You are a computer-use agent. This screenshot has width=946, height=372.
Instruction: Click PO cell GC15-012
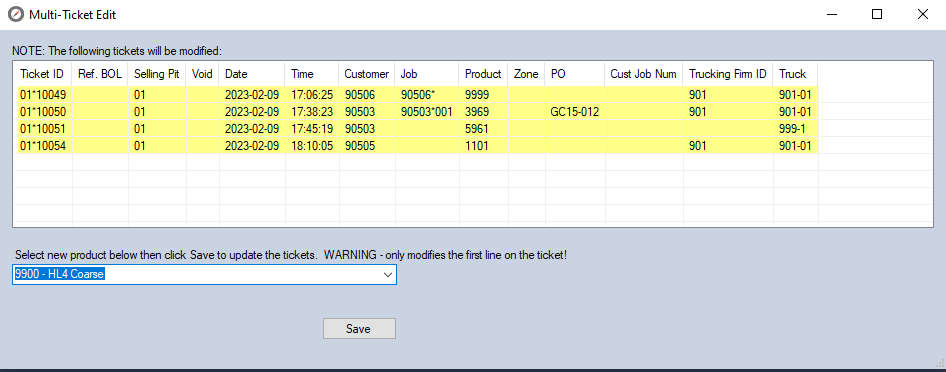coord(574,112)
